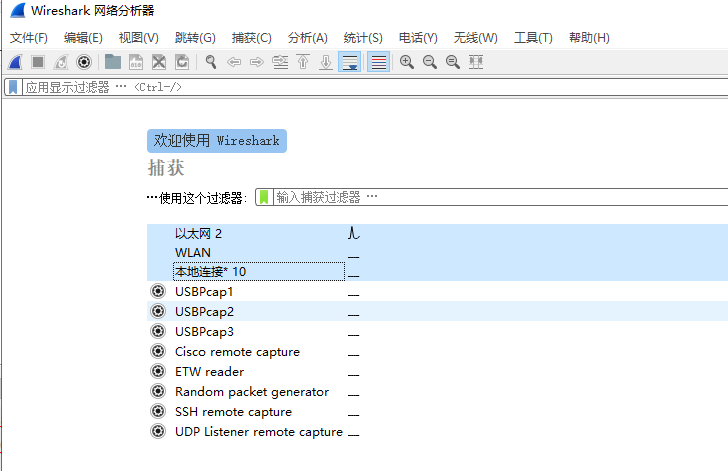Image resolution: width=728 pixels, height=471 pixels.
Task: Select the 以太网 2 interface
Action: [x=437, y=233]
